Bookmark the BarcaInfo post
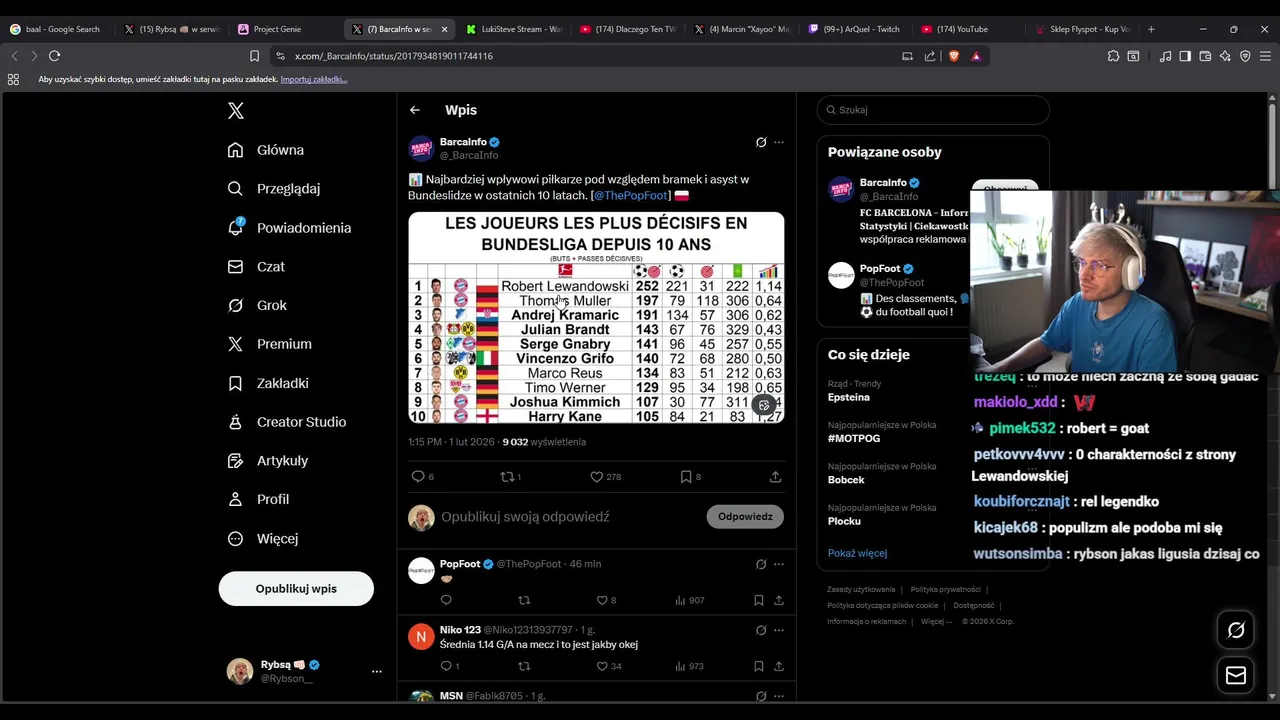The height and width of the screenshot is (720, 1280). (686, 477)
